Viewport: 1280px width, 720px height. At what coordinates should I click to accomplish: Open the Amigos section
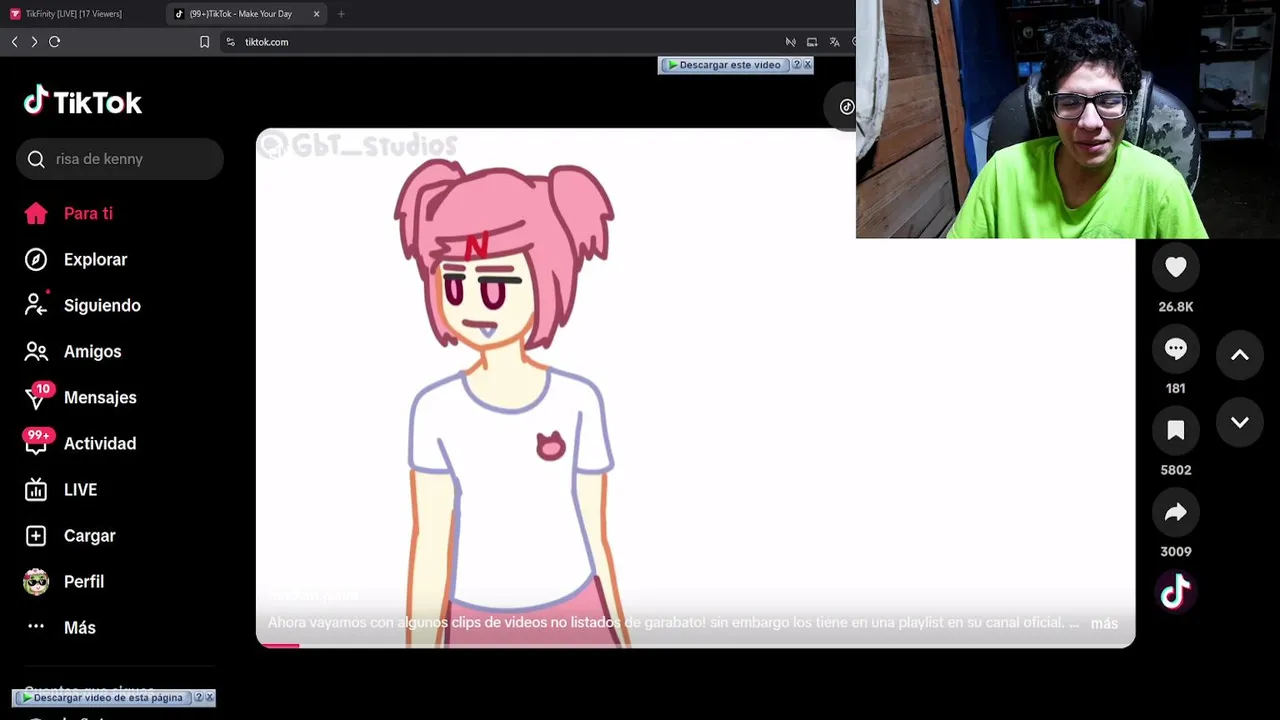(92, 351)
